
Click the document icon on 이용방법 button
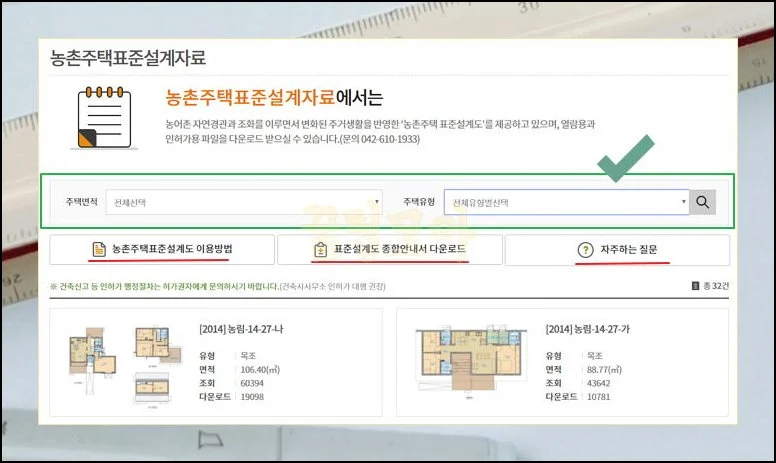98,249
